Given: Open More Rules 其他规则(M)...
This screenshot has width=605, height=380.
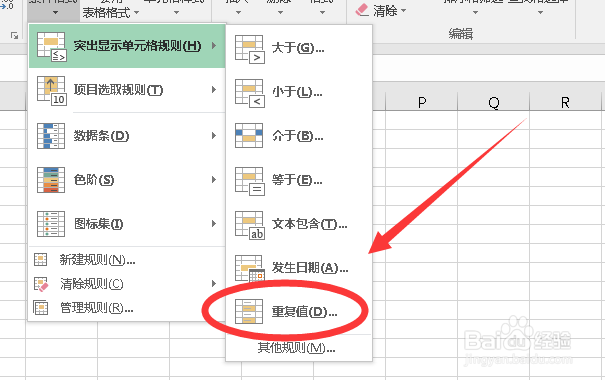Looking at the screenshot, I should pos(296,348).
